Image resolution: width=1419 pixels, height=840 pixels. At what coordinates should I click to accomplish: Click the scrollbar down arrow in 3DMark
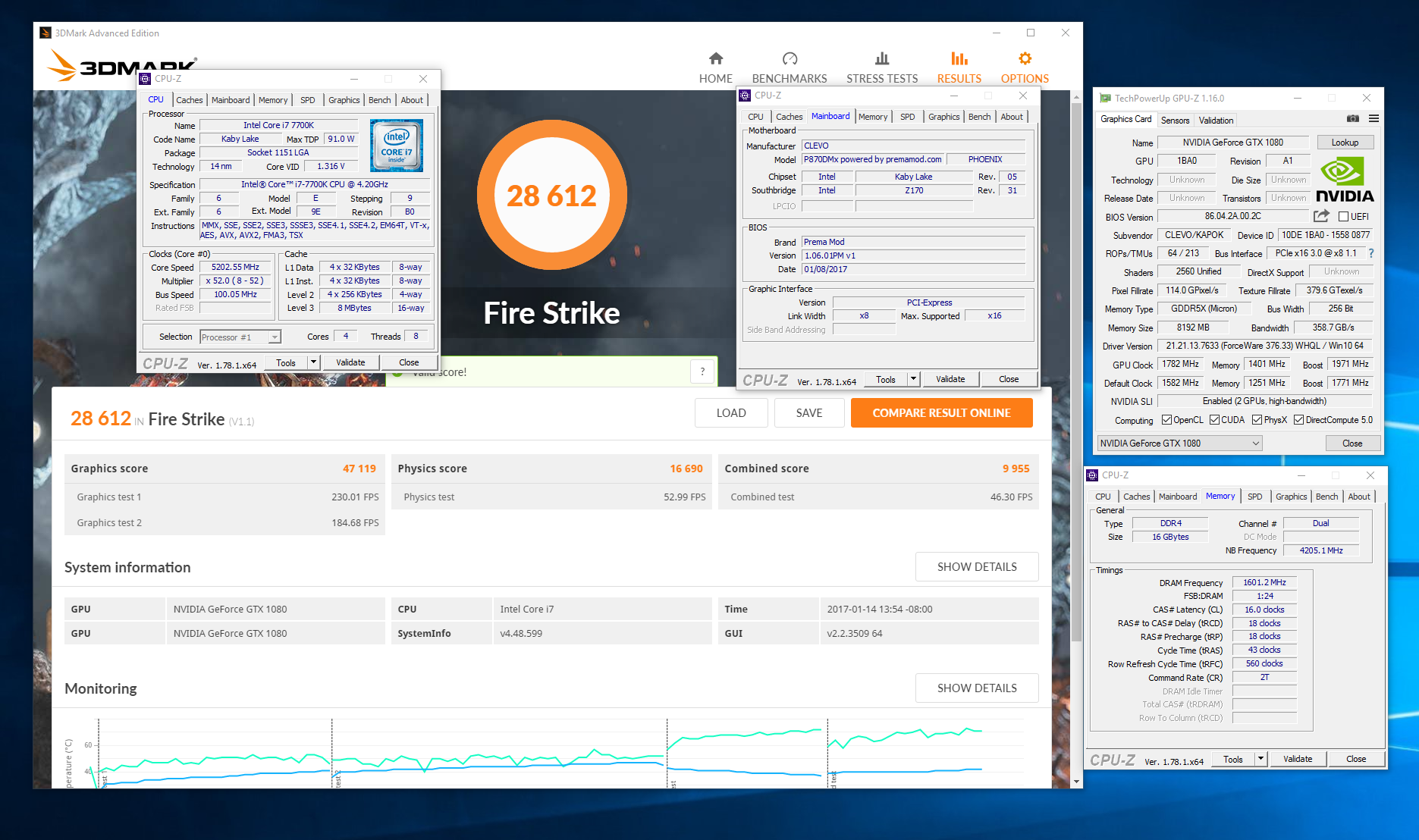point(1075,782)
